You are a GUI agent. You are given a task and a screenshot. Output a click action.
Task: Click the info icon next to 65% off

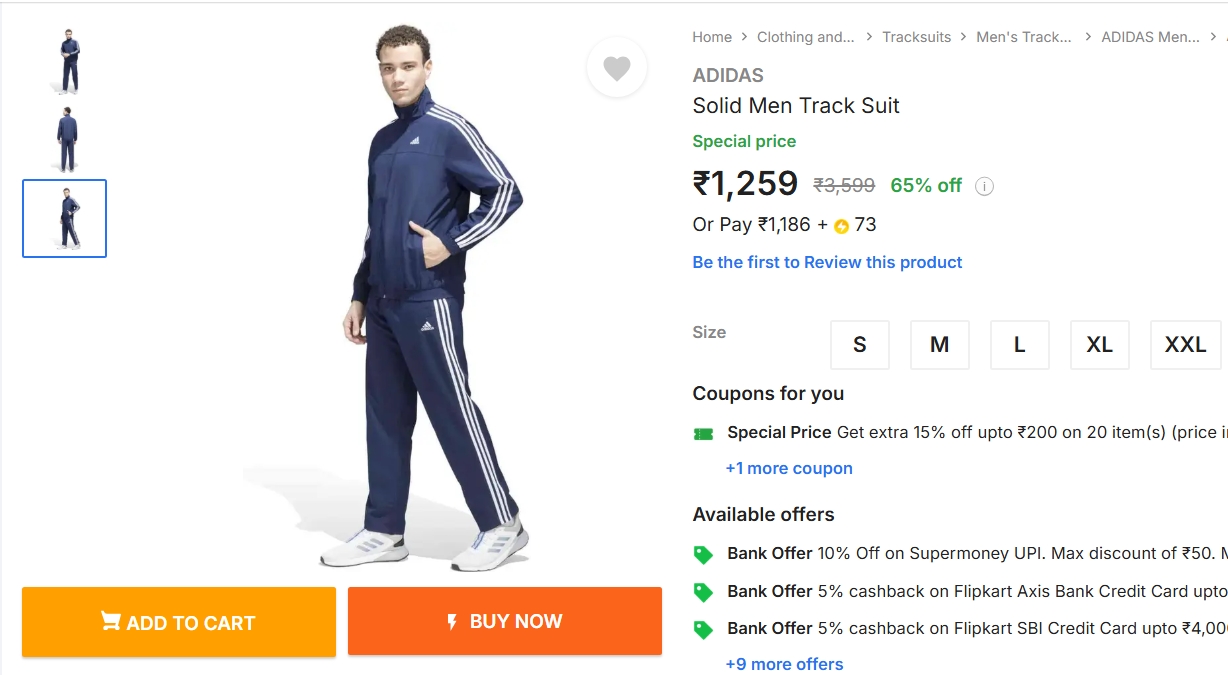coord(984,186)
